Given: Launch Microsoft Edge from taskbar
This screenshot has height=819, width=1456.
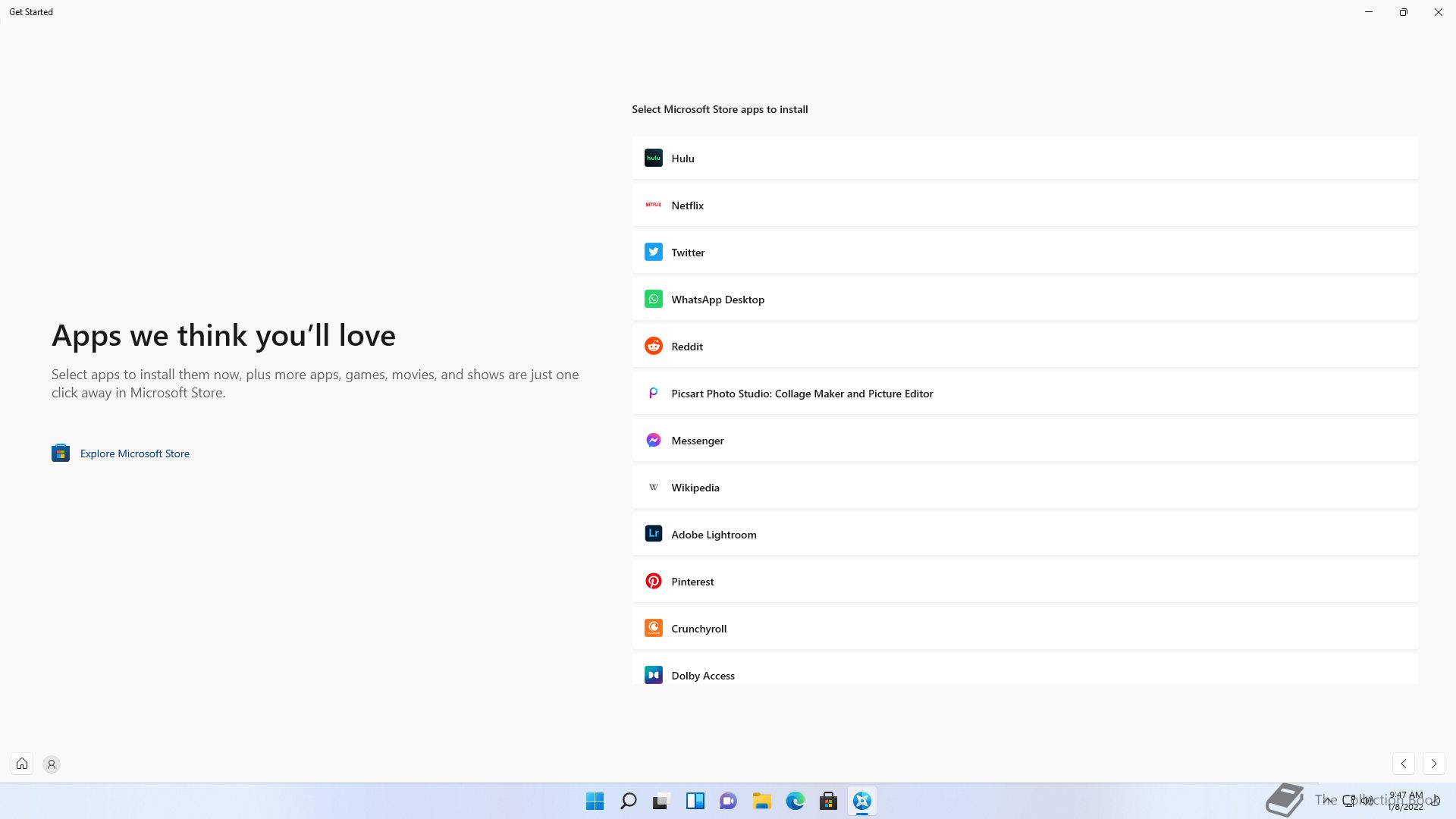Looking at the screenshot, I should point(795,801).
